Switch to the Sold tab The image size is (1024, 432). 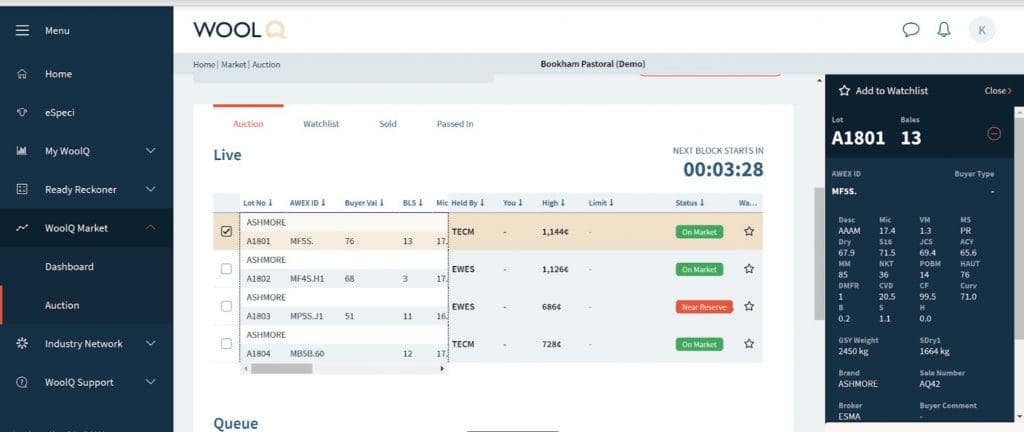[x=388, y=124]
